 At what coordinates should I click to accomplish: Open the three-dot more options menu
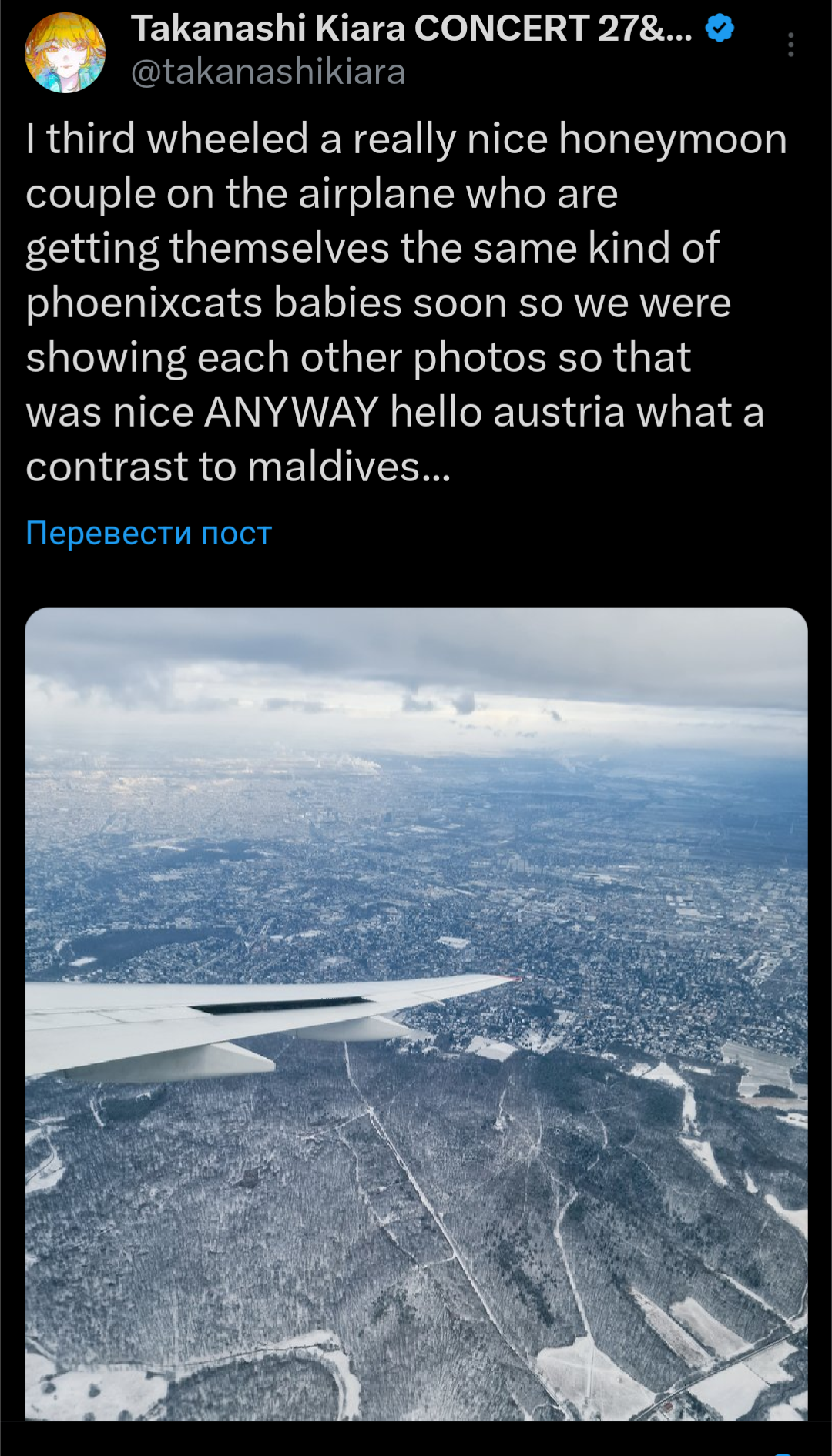click(790, 45)
